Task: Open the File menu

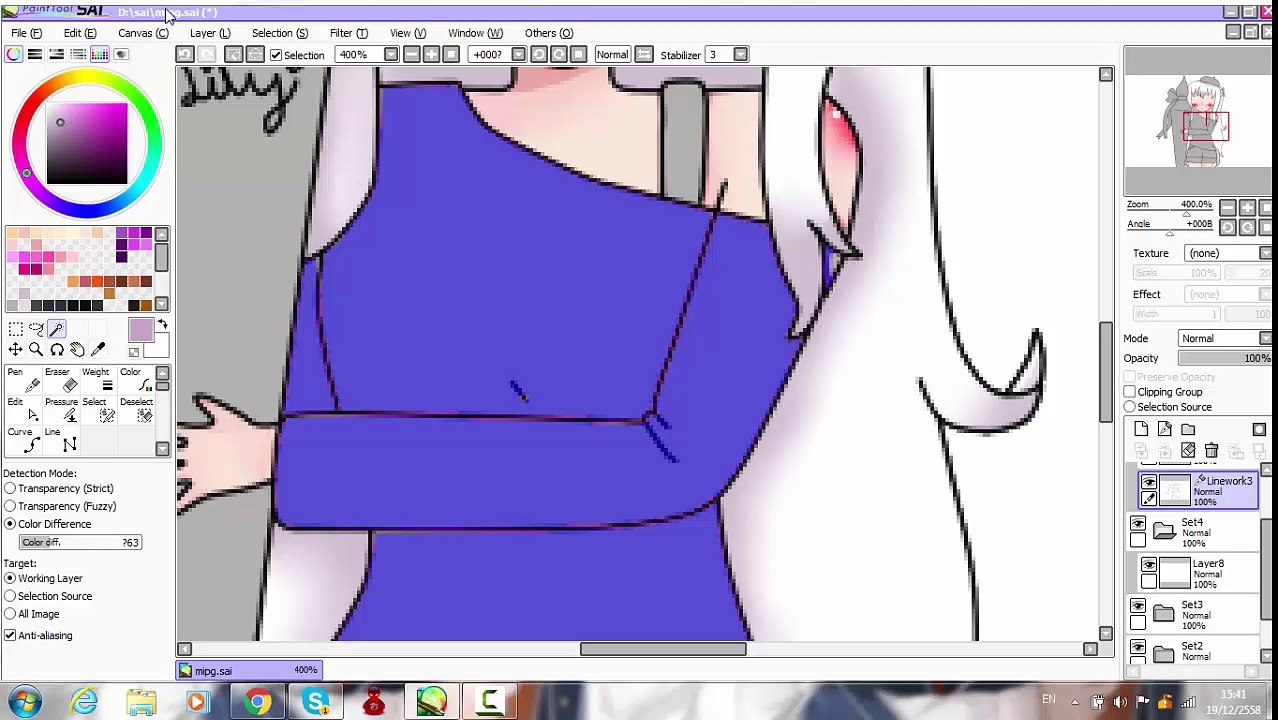Action: pyautogui.click(x=26, y=33)
